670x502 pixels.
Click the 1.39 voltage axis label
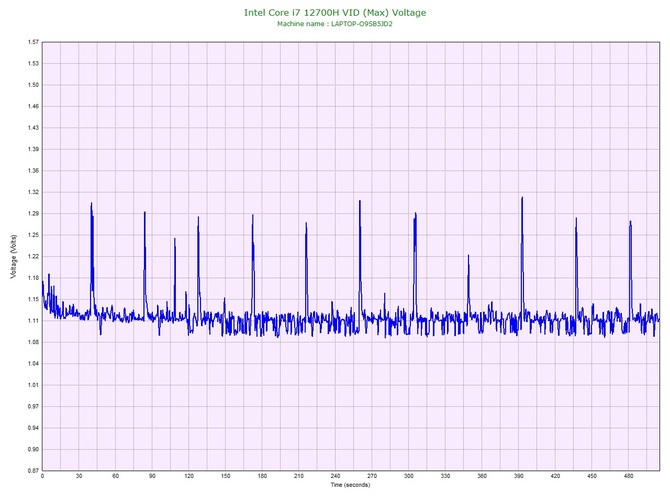pos(33,149)
